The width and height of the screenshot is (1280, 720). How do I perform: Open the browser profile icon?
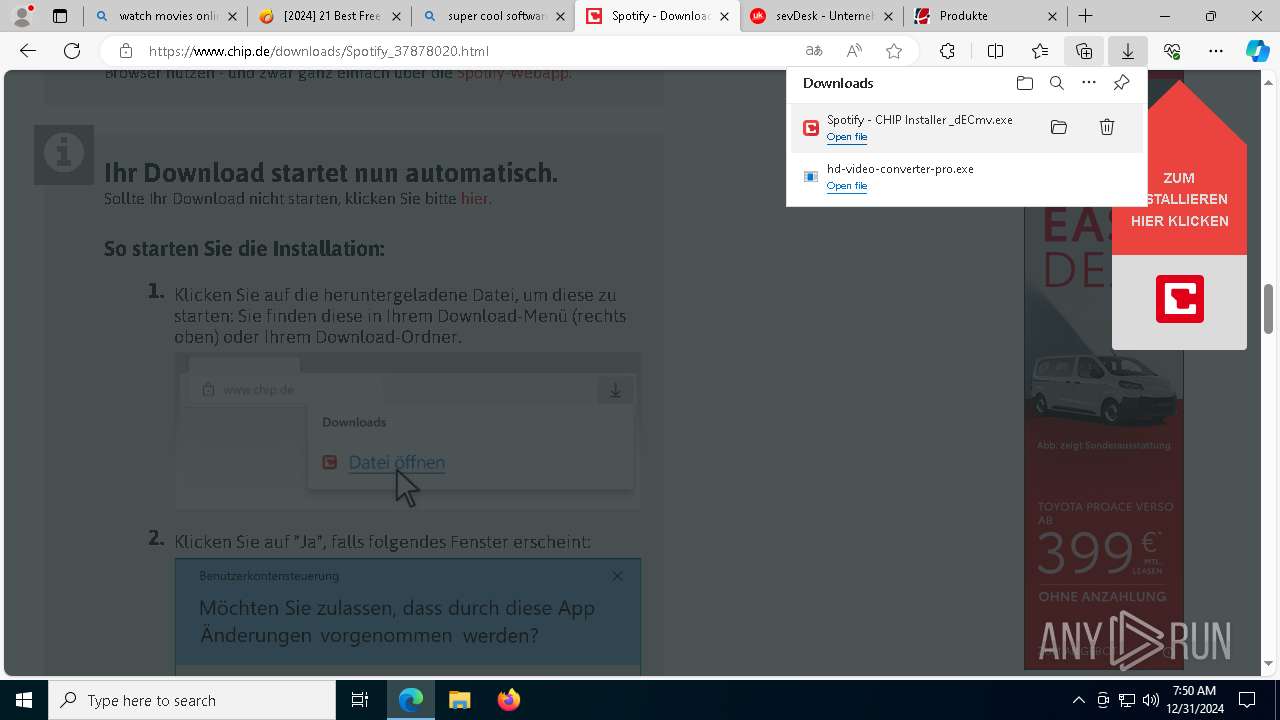[x=22, y=16]
